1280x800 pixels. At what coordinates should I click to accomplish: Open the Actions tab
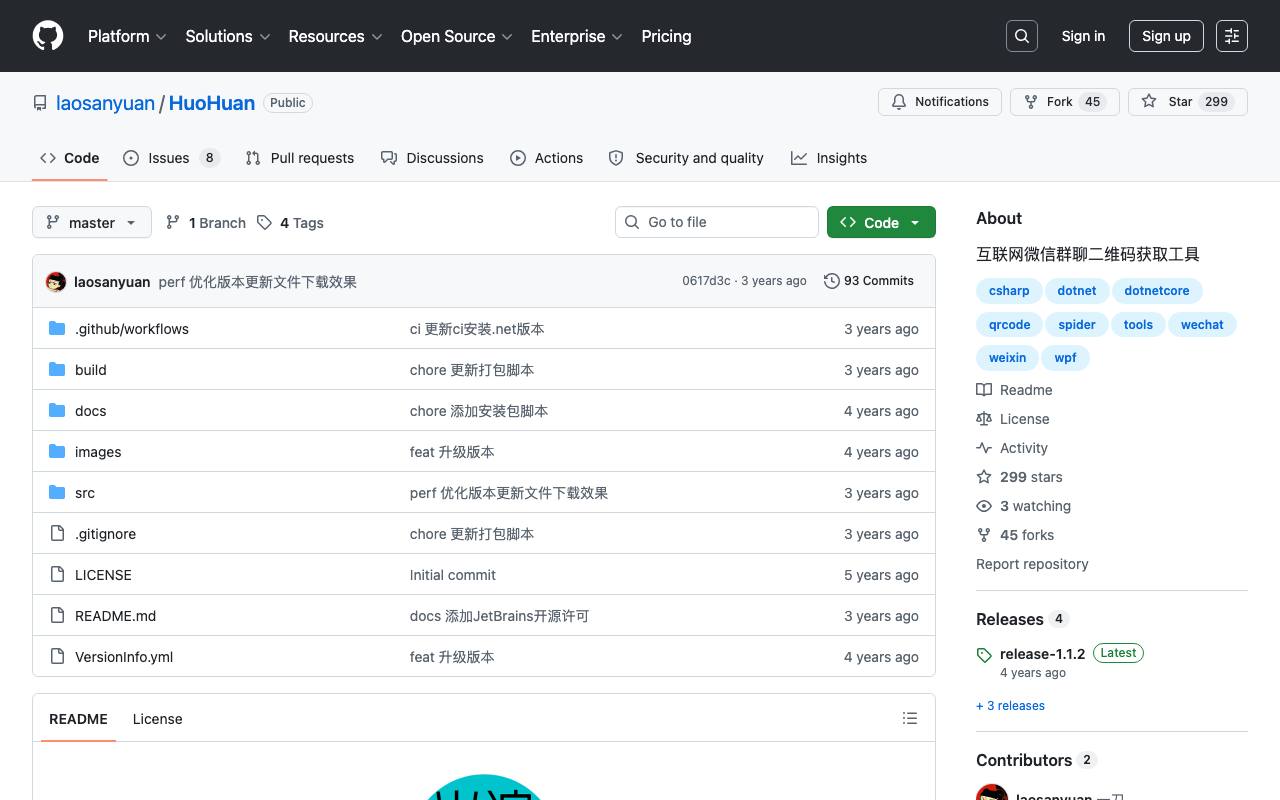[x=546, y=158]
